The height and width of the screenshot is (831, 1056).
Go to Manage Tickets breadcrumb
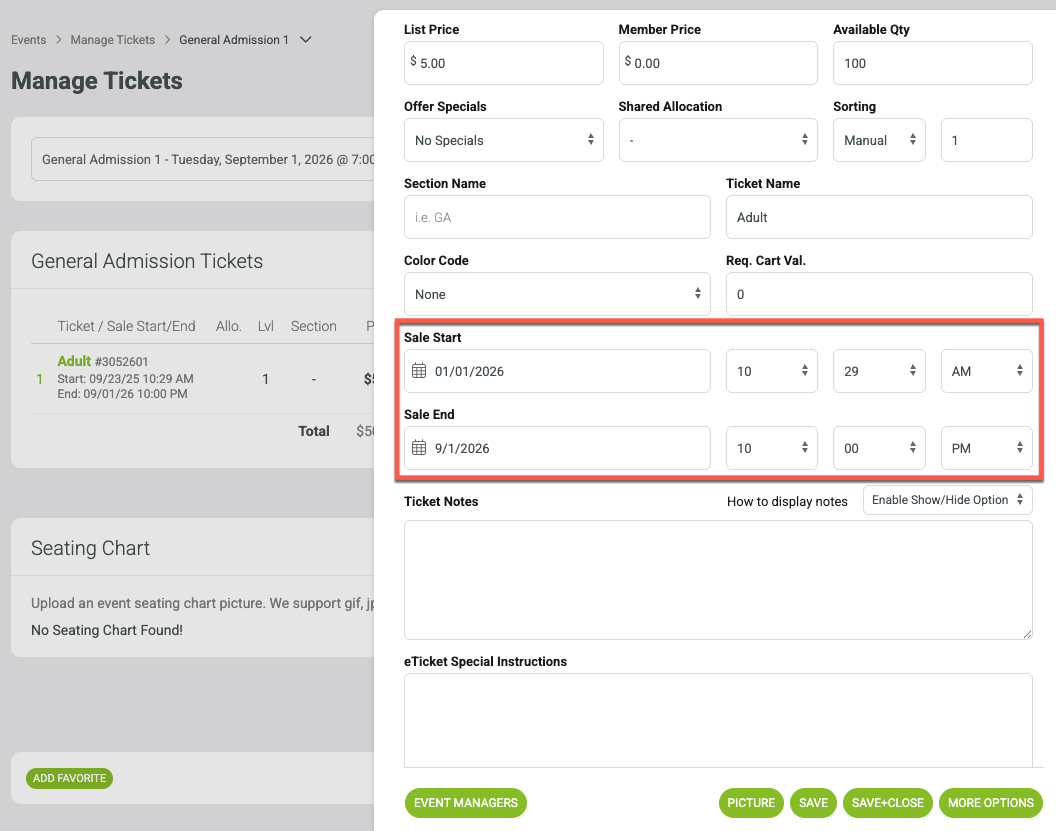tap(112, 40)
